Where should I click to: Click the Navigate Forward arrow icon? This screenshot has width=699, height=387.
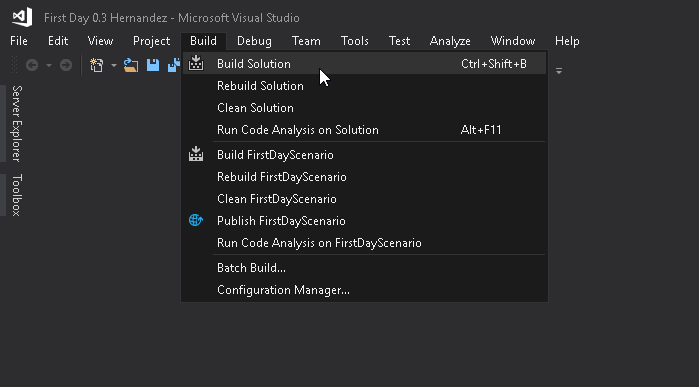pos(66,65)
